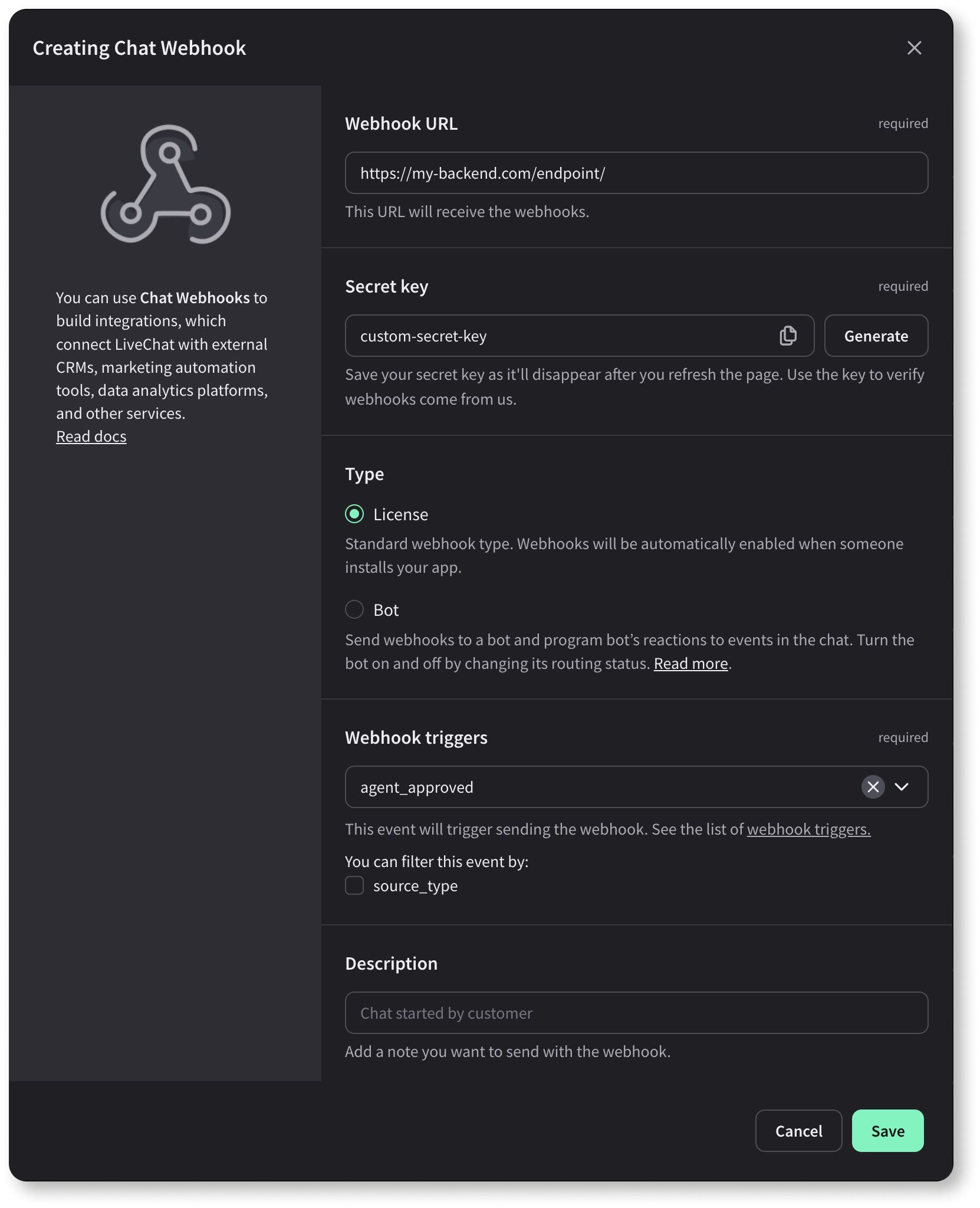Click the Description text field

click(x=636, y=1013)
